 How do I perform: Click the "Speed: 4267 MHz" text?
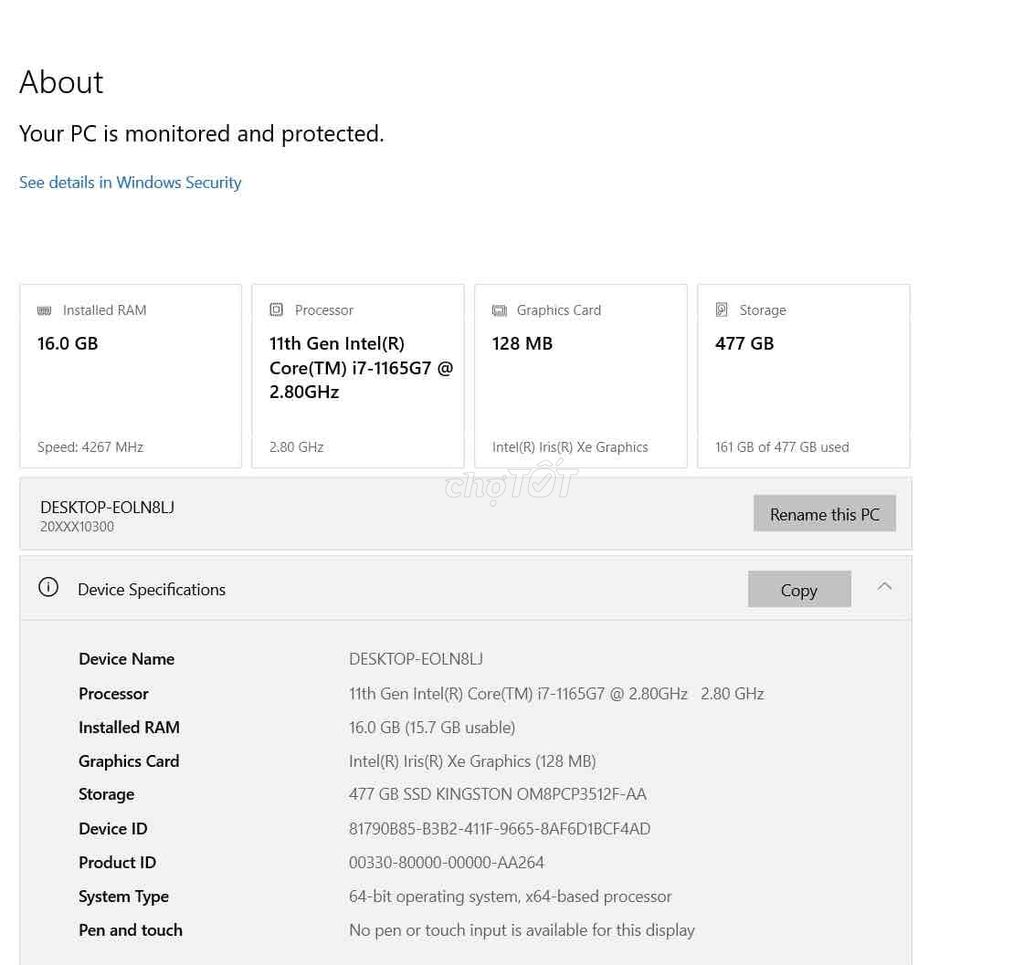pyautogui.click(x=90, y=447)
